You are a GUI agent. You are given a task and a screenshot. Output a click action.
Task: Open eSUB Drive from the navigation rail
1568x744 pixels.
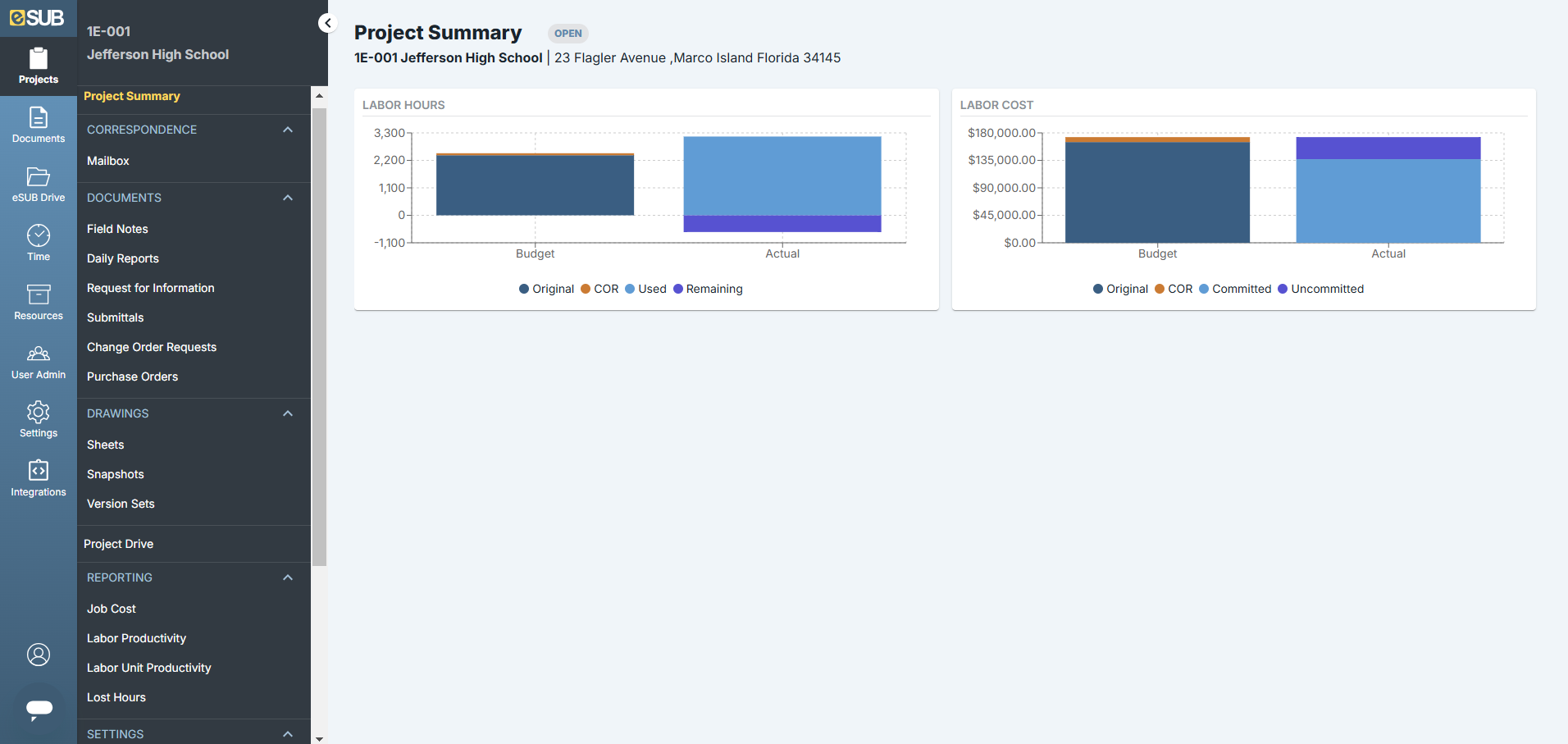click(38, 183)
